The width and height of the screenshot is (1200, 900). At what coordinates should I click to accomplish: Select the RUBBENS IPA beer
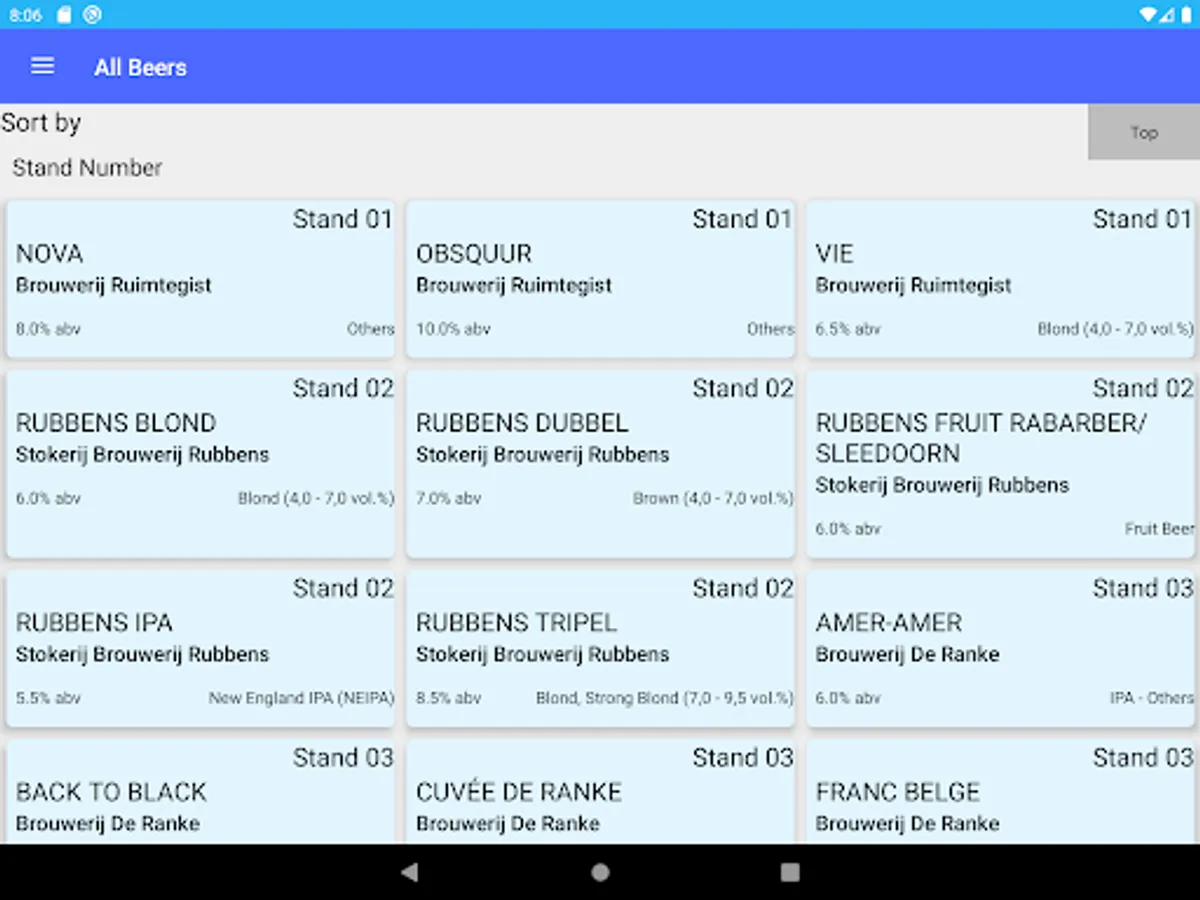pyautogui.click(x=200, y=648)
